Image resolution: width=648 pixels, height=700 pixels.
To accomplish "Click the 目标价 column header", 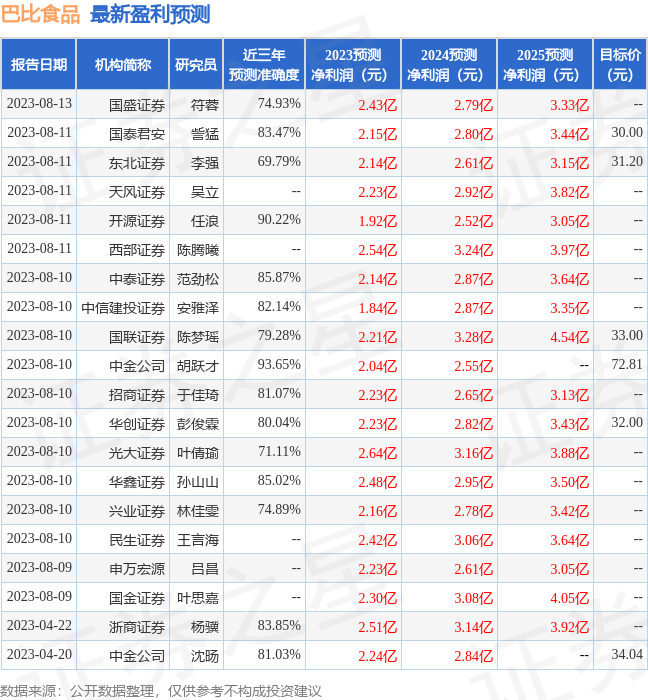I will (620, 65).
